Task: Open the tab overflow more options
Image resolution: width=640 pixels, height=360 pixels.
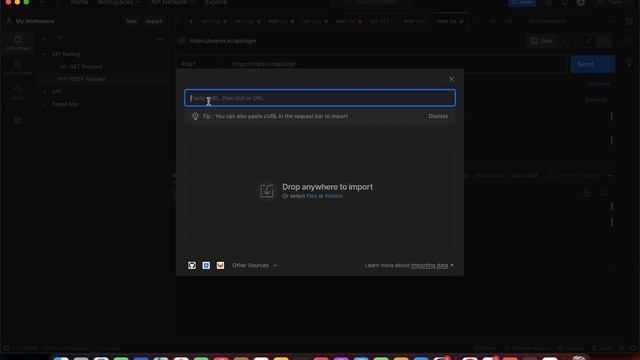Action: tap(509, 21)
